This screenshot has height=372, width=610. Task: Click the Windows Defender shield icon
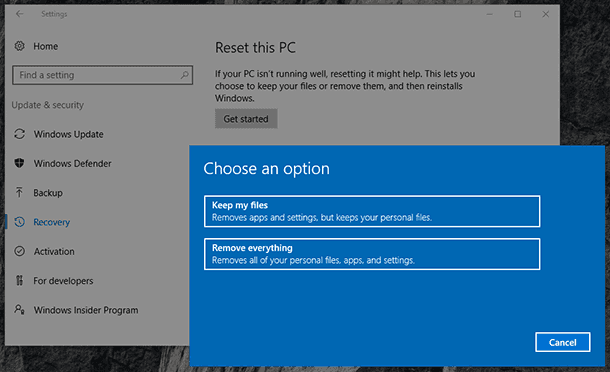coord(19,163)
